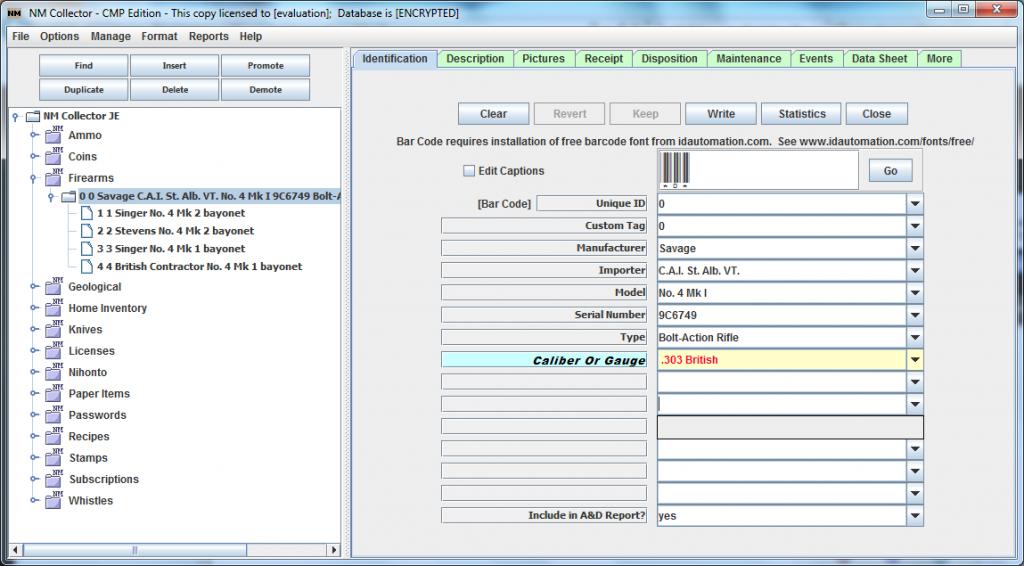
Task: Open the File menu
Action: 21,37
